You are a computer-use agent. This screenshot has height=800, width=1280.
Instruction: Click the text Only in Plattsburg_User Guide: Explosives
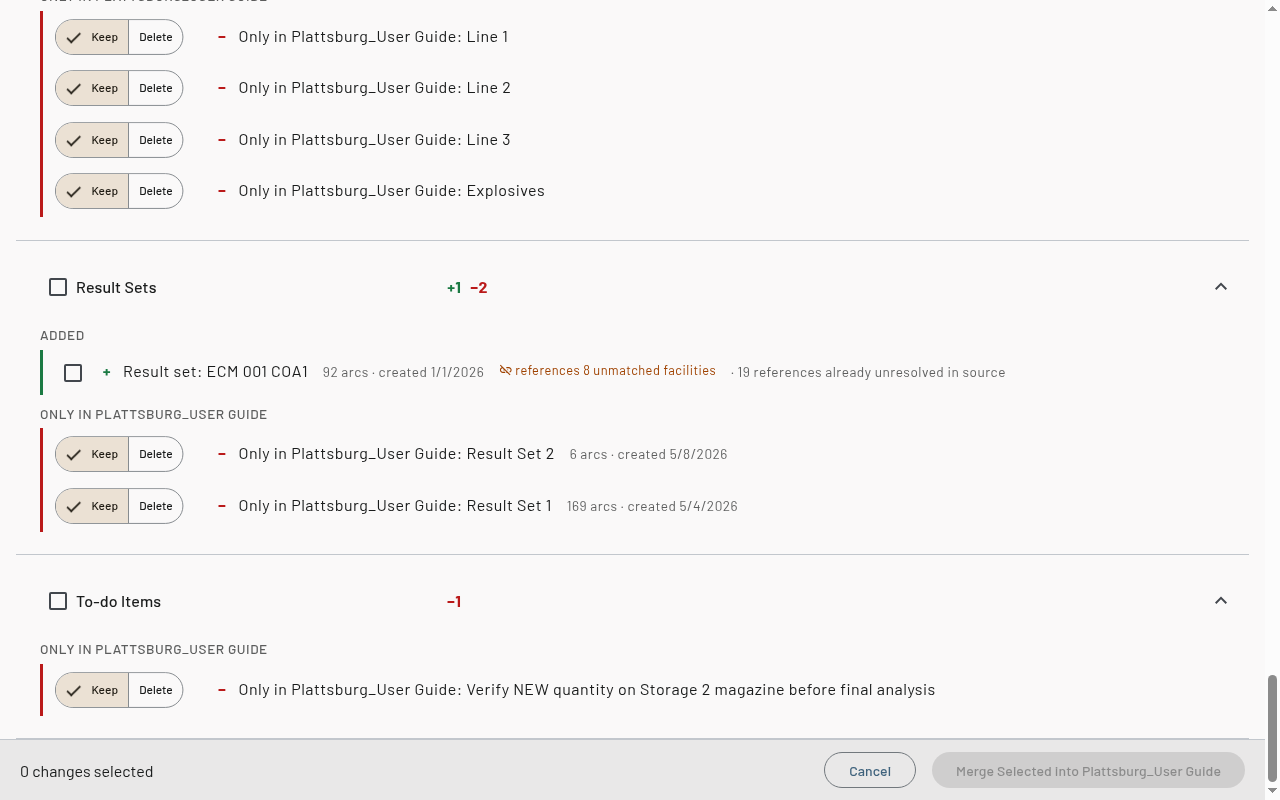391,191
